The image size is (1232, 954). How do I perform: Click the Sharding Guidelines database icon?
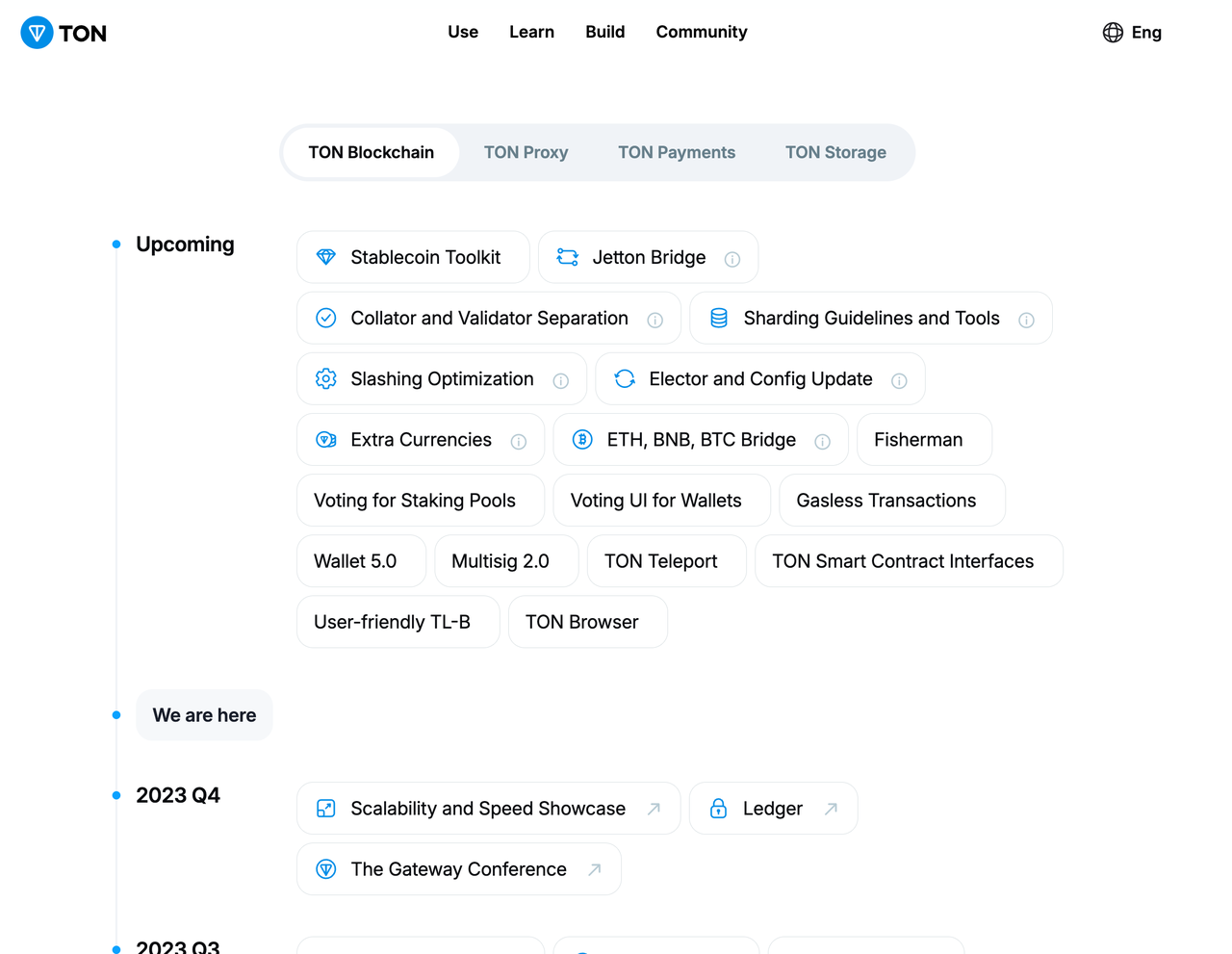[x=719, y=318]
